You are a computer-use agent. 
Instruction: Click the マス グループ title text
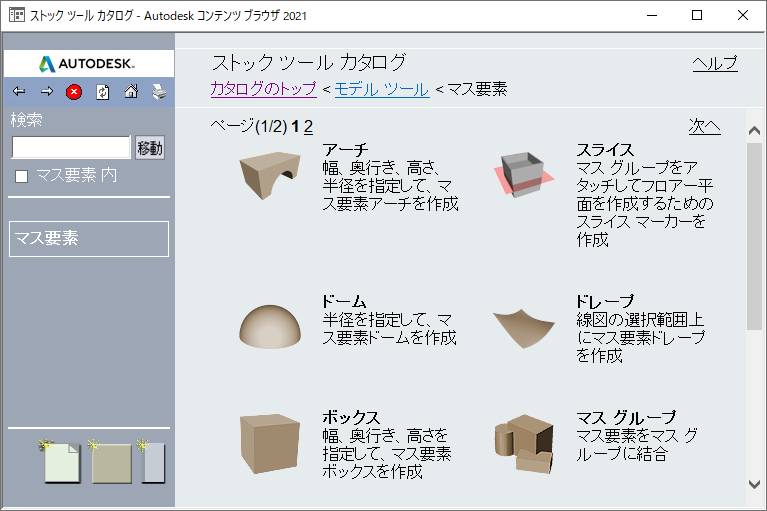click(x=626, y=417)
